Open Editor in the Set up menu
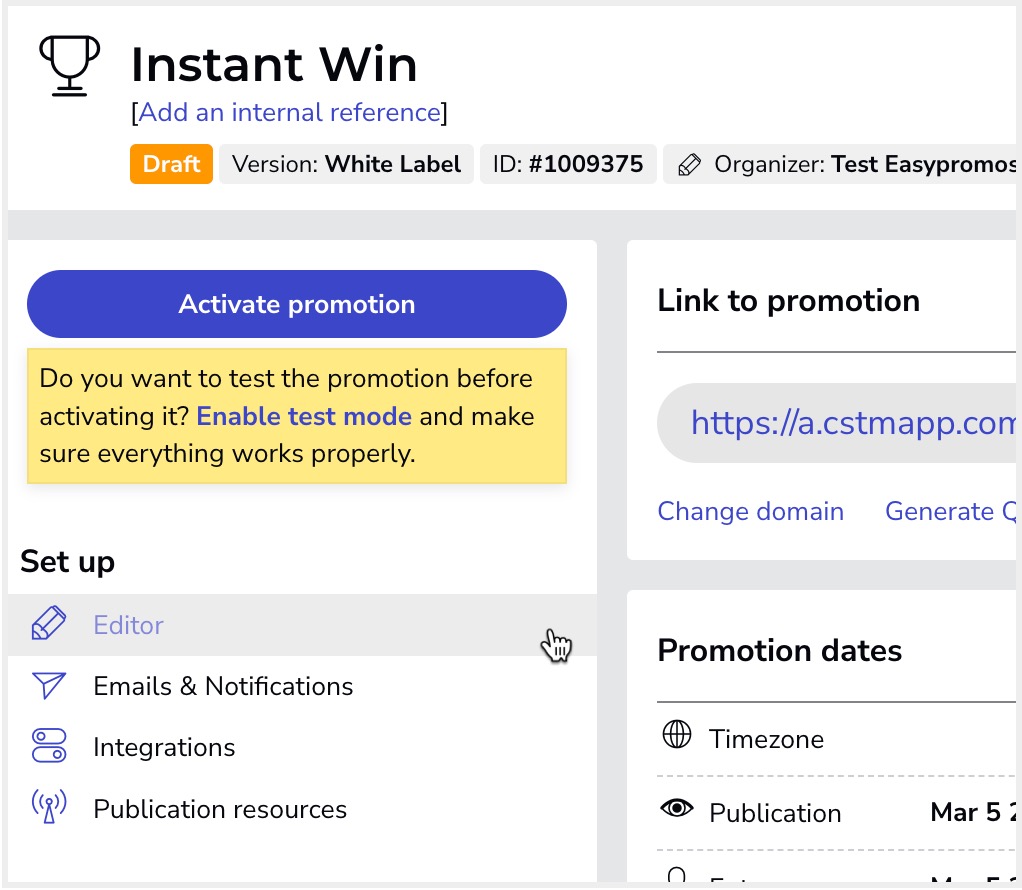The height and width of the screenshot is (890, 1022). coord(128,625)
